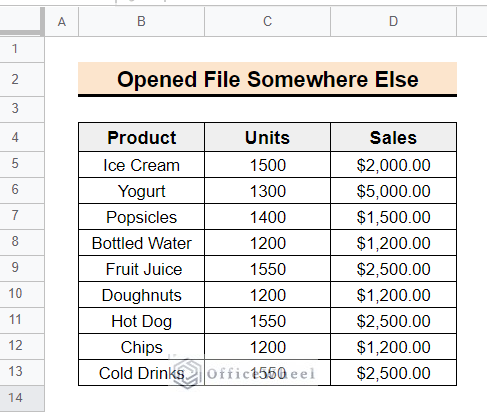
Task: Select the Yogurt units value 1300
Action: tap(267, 191)
